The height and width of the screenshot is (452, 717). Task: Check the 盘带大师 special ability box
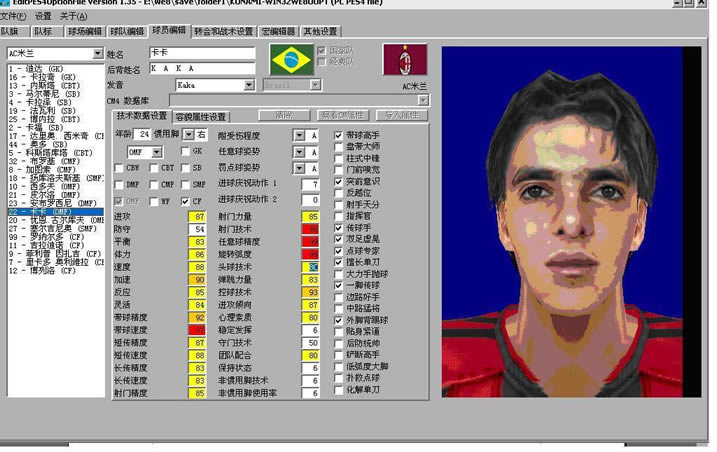tap(339, 147)
